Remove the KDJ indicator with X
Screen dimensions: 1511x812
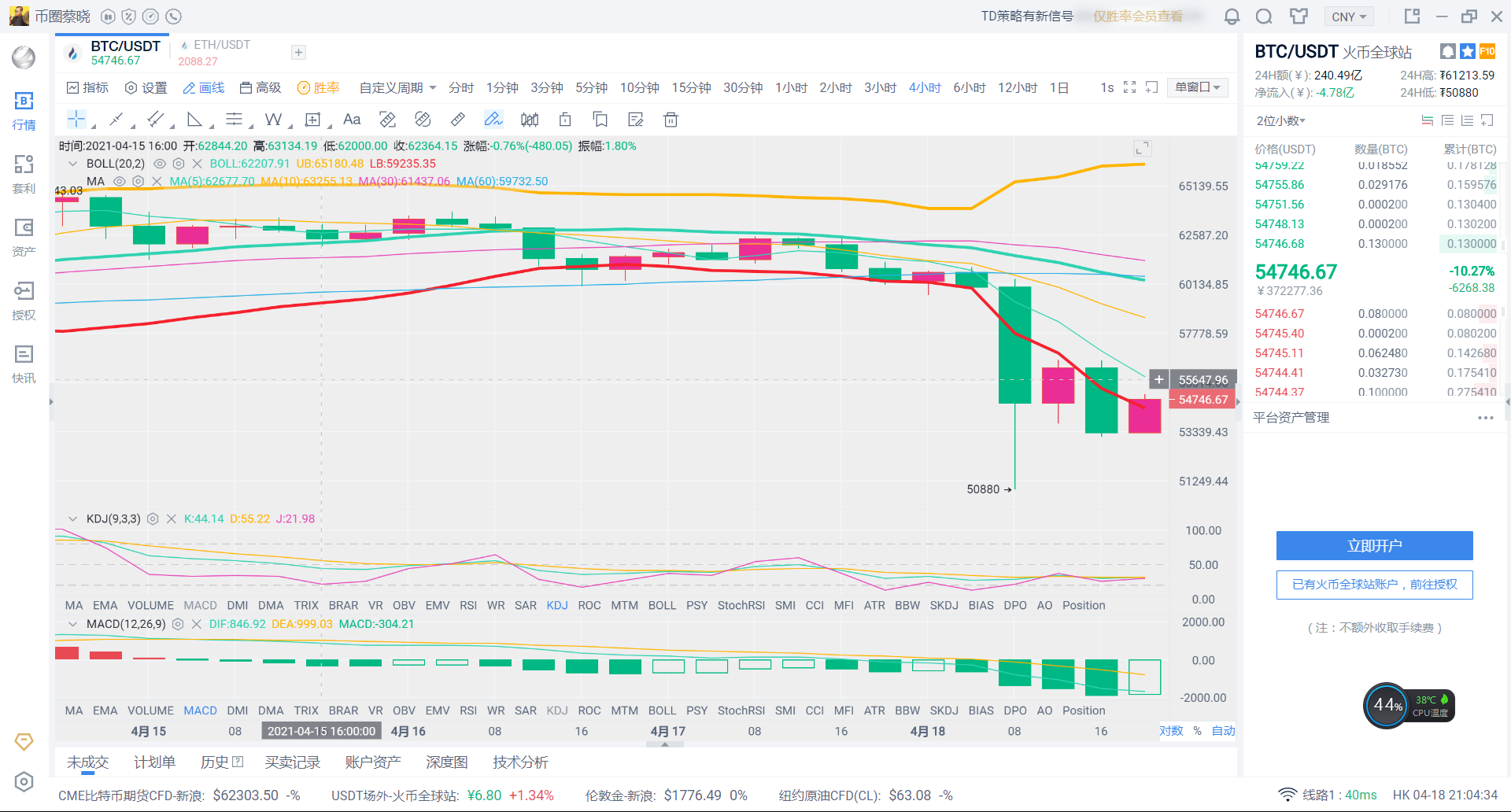pos(172,519)
